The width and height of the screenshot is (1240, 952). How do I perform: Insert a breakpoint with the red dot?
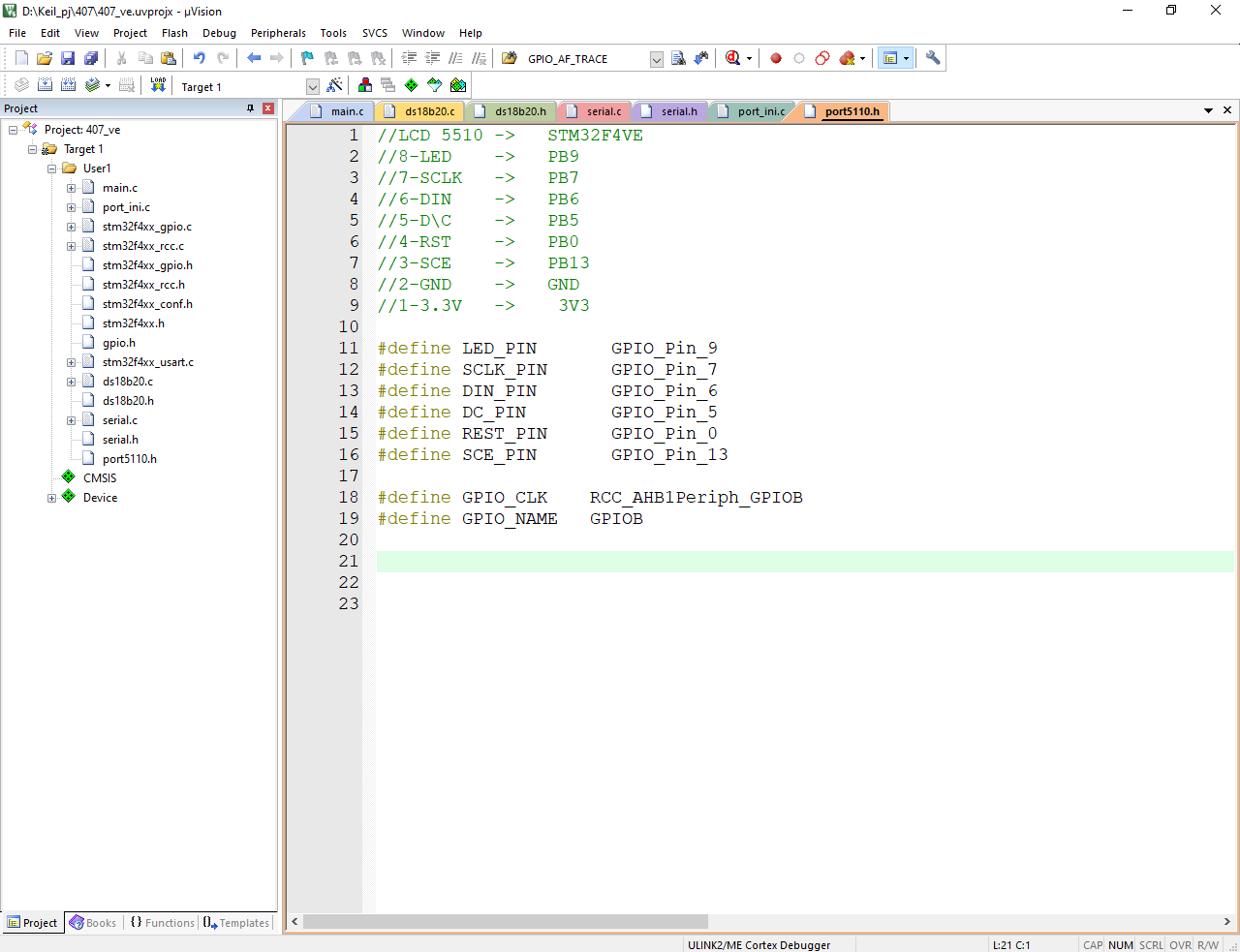(776, 58)
